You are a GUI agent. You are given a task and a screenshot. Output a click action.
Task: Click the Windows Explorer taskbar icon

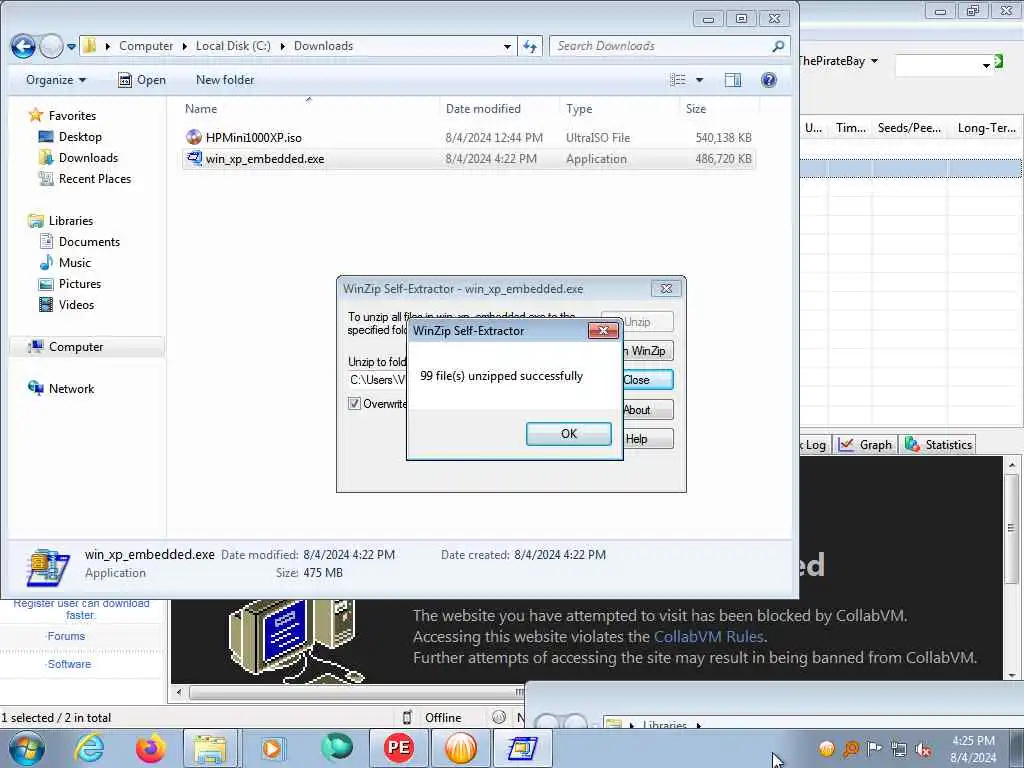[209, 748]
